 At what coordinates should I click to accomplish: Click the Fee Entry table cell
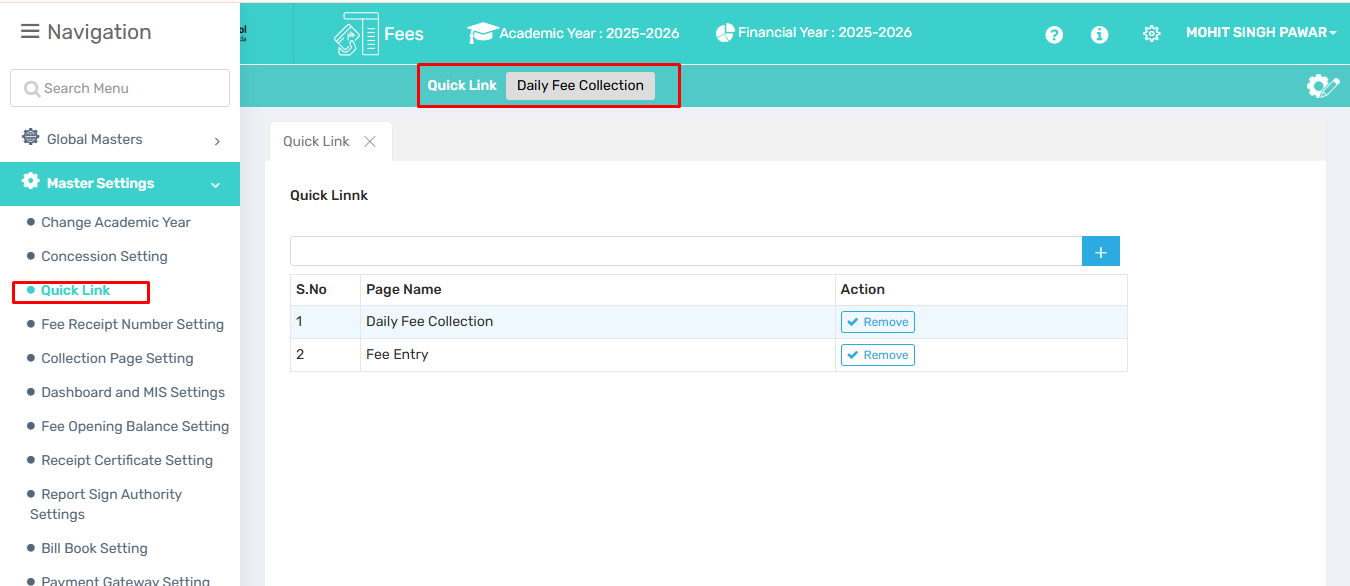click(598, 355)
